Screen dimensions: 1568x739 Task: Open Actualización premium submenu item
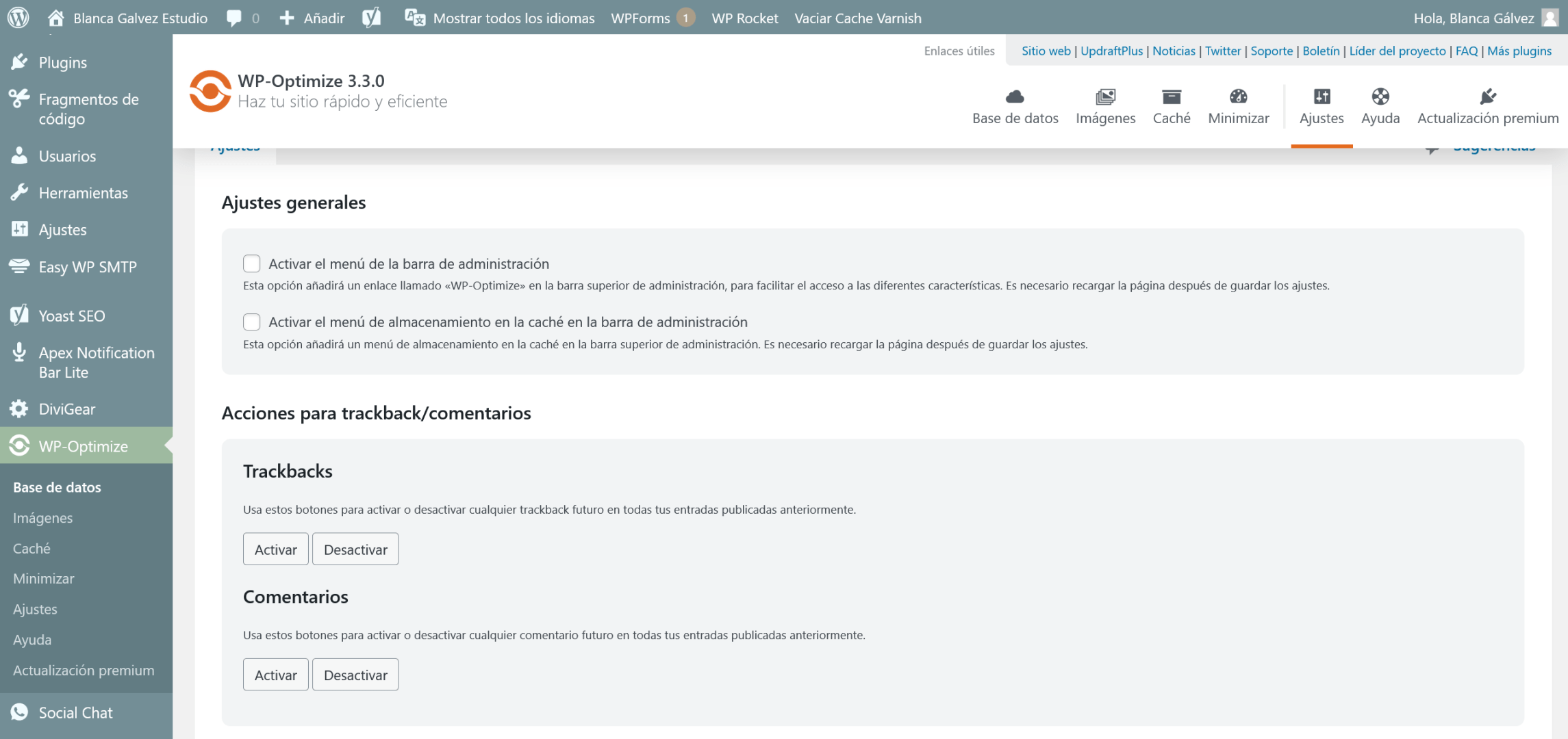[x=84, y=670]
